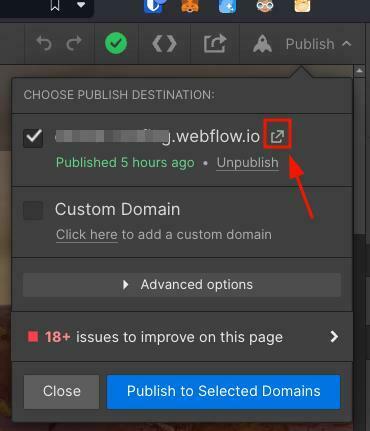This screenshot has height=431, width=370.
Task: Click the webflow.io domain name text
Action: (157, 136)
